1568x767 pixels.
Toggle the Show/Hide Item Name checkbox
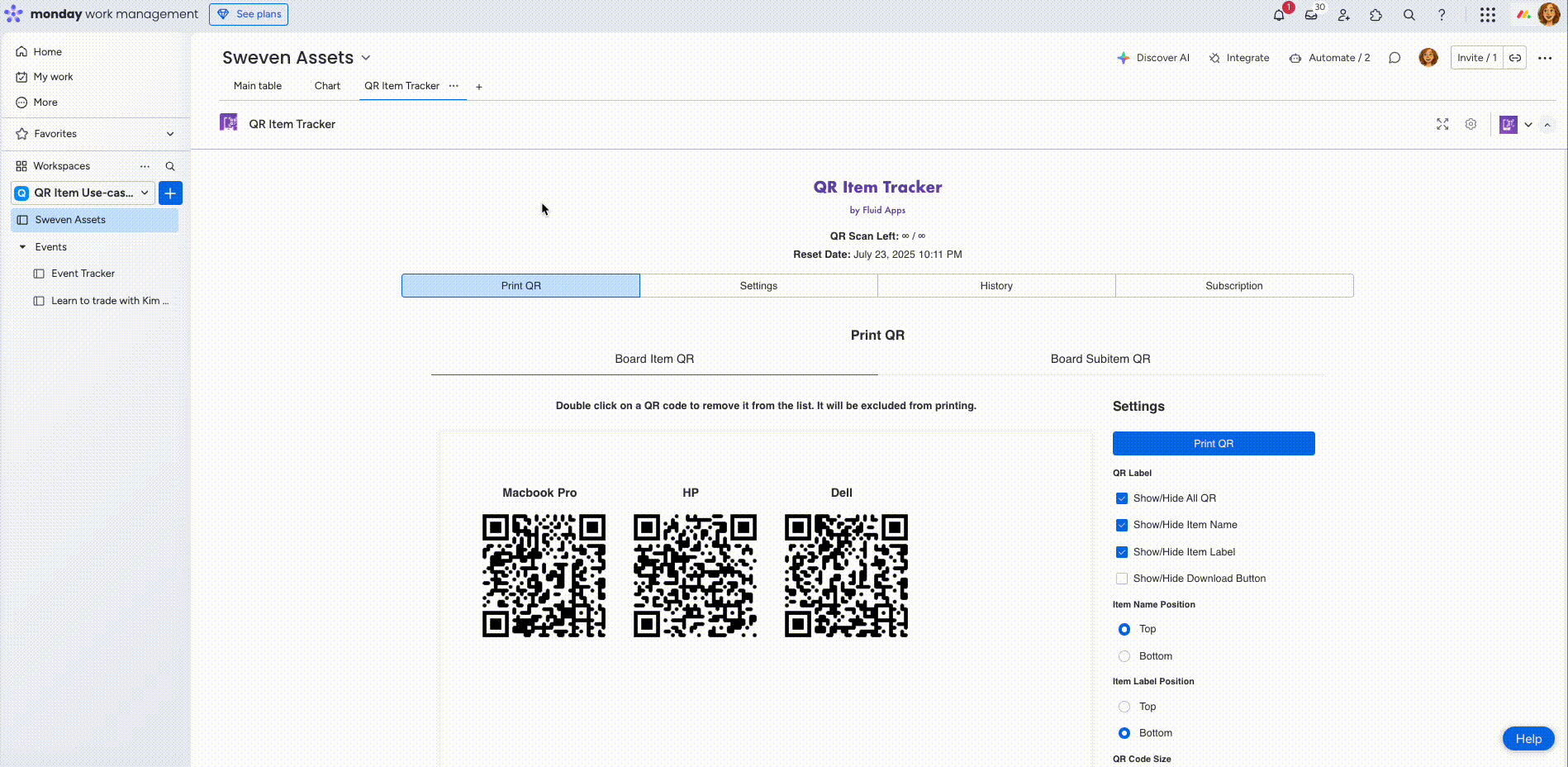[1122, 525]
